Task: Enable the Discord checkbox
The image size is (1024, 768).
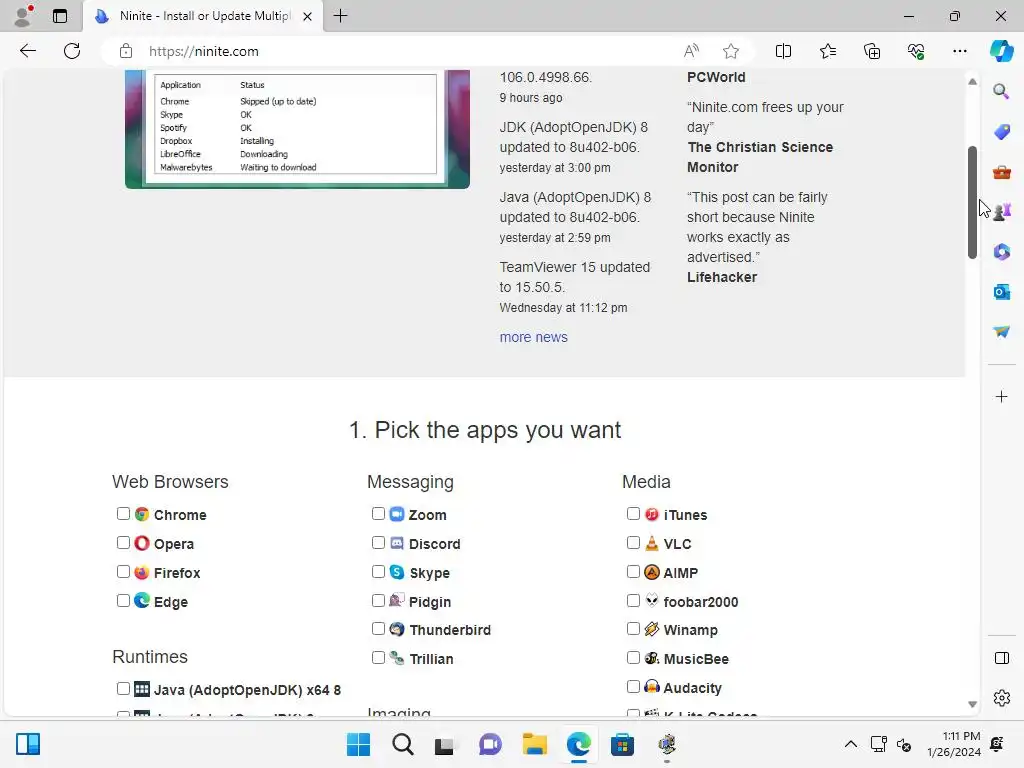Action: tap(378, 542)
